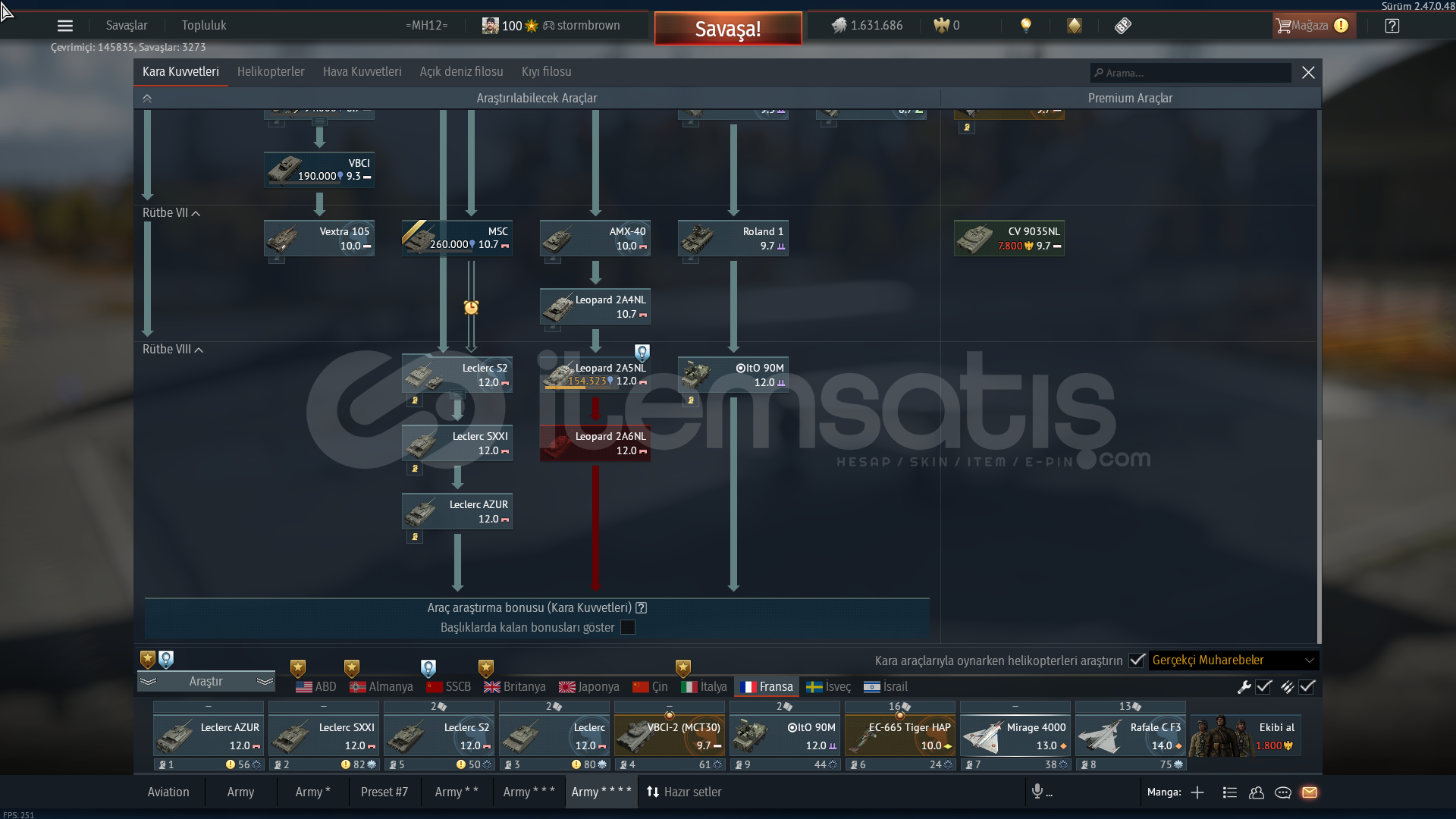Focus the Arama search field
This screenshot has width=1456, height=819.
coord(1191,73)
